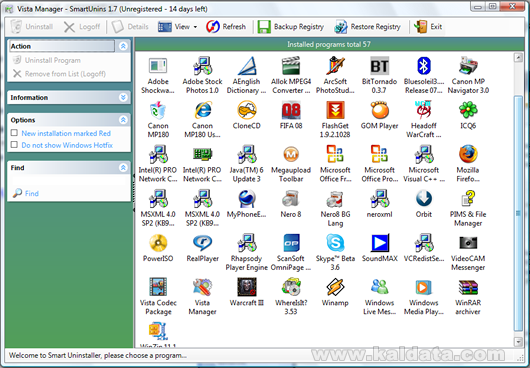Select the VideoCAM Messenger icon
This screenshot has width=530, height=368.
(x=468, y=243)
